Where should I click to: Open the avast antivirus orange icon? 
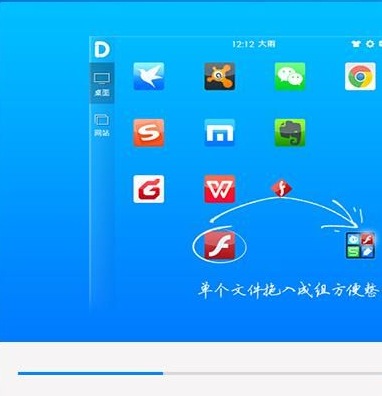219,76
